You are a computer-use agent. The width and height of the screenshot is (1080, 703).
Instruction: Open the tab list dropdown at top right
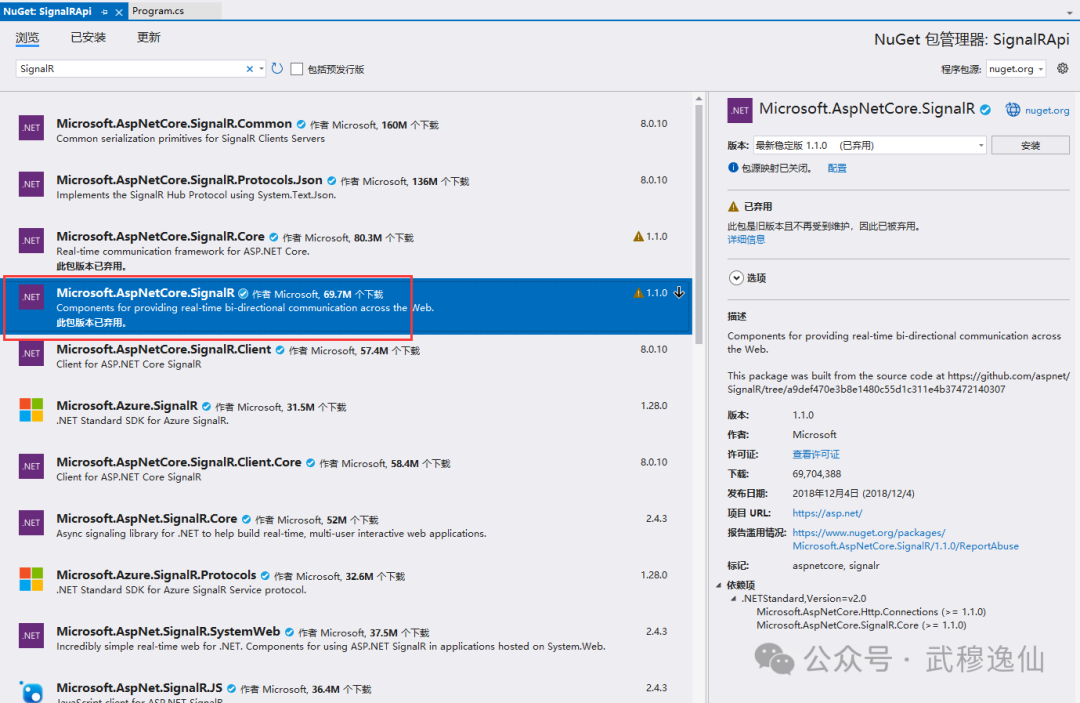click(x=1069, y=12)
